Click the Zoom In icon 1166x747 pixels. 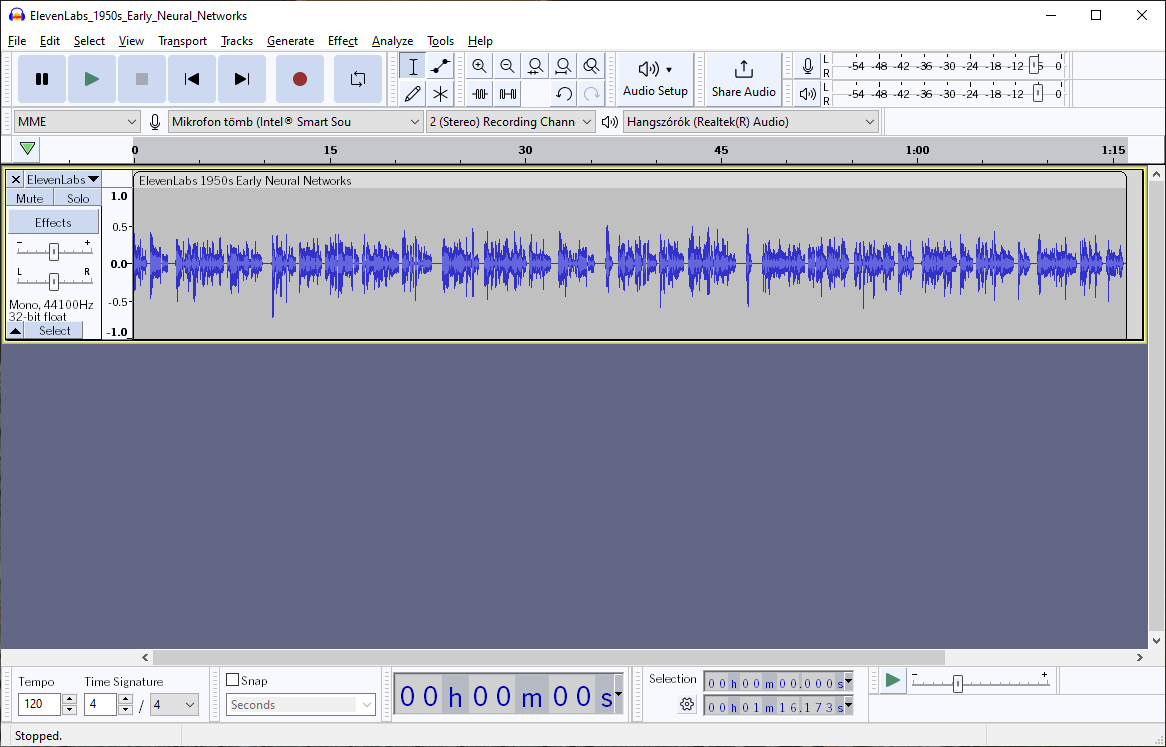(479, 65)
